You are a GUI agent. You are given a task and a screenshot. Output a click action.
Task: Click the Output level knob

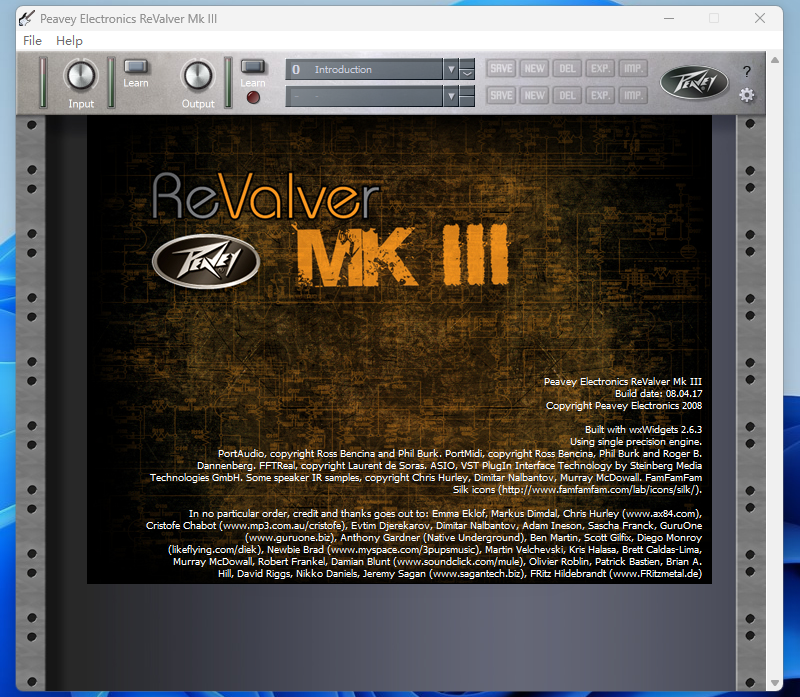pyautogui.click(x=198, y=76)
